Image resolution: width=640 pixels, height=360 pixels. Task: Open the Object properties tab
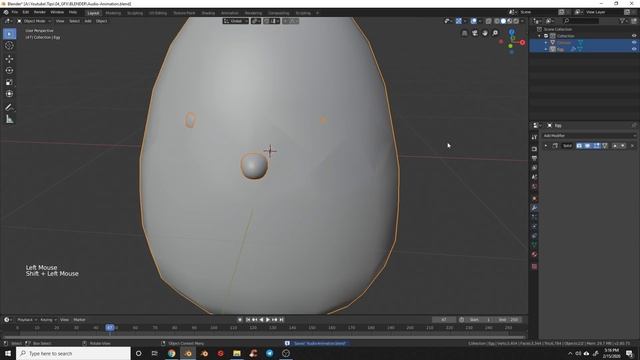coord(534,198)
